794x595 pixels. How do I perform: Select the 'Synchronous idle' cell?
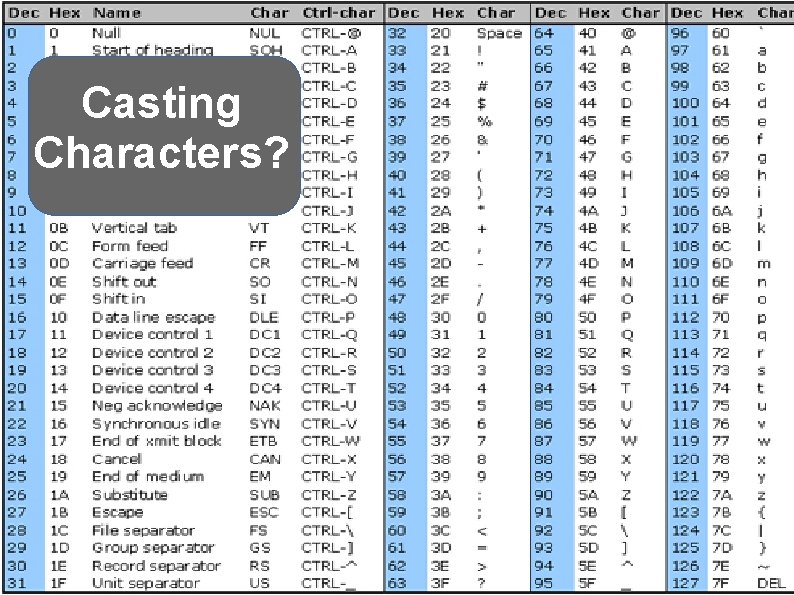tap(156, 424)
